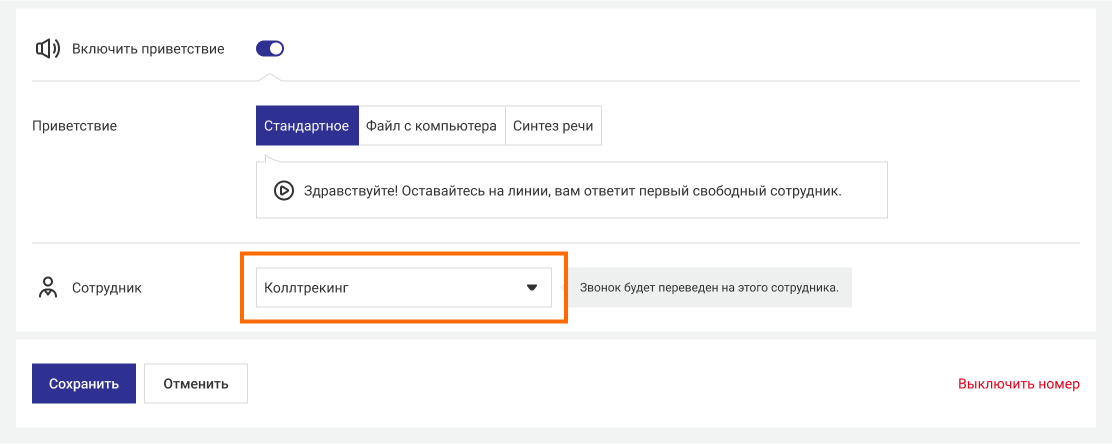Switch to the Файл с компьютера tab
Image resolution: width=1112 pixels, height=444 pixels.
coord(431,126)
